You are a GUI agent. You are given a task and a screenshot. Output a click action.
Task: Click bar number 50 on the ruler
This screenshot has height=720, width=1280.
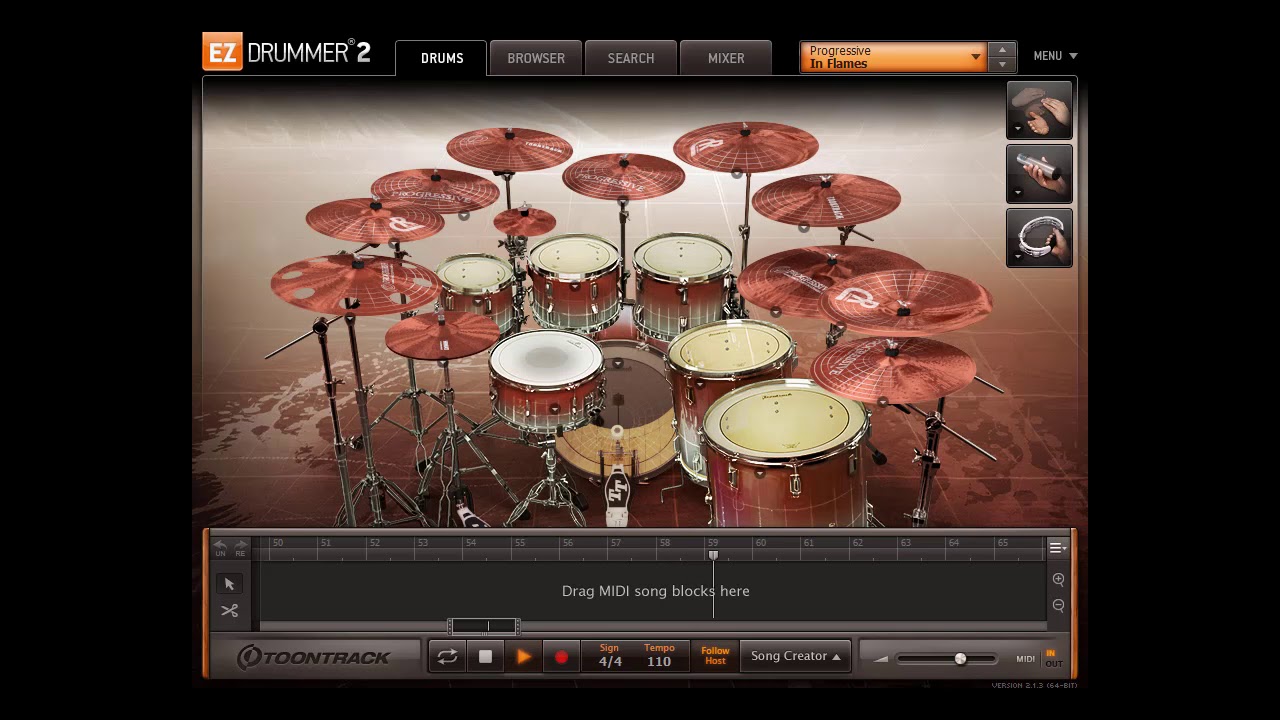[278, 543]
